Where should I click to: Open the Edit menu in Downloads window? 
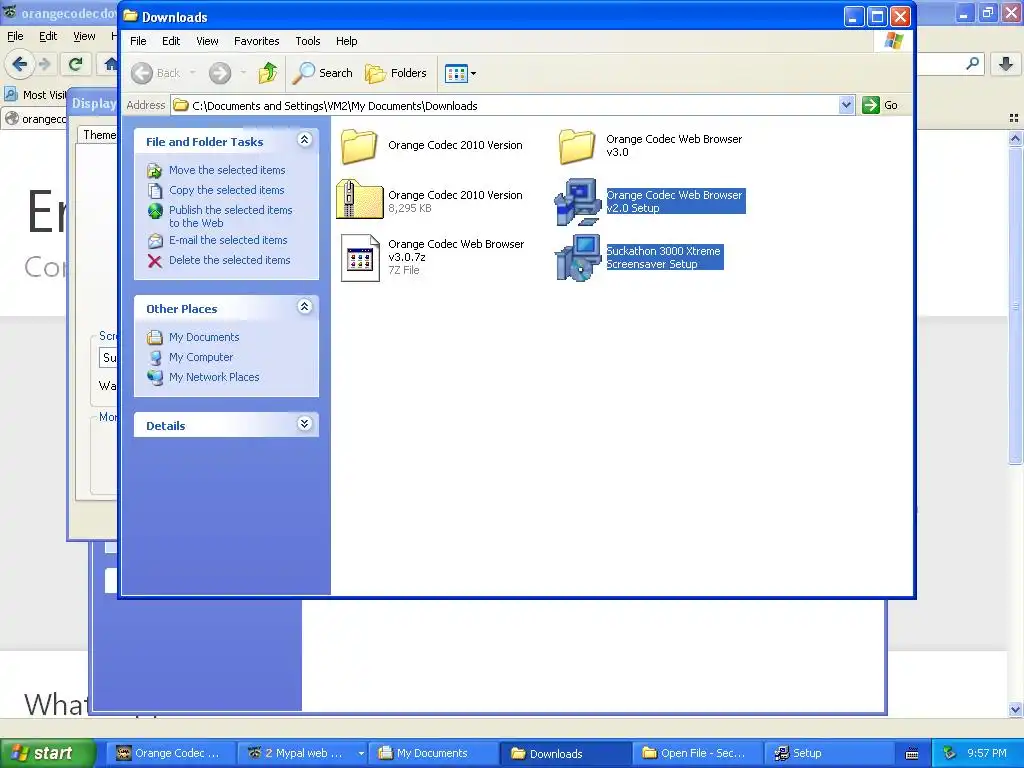tap(171, 40)
